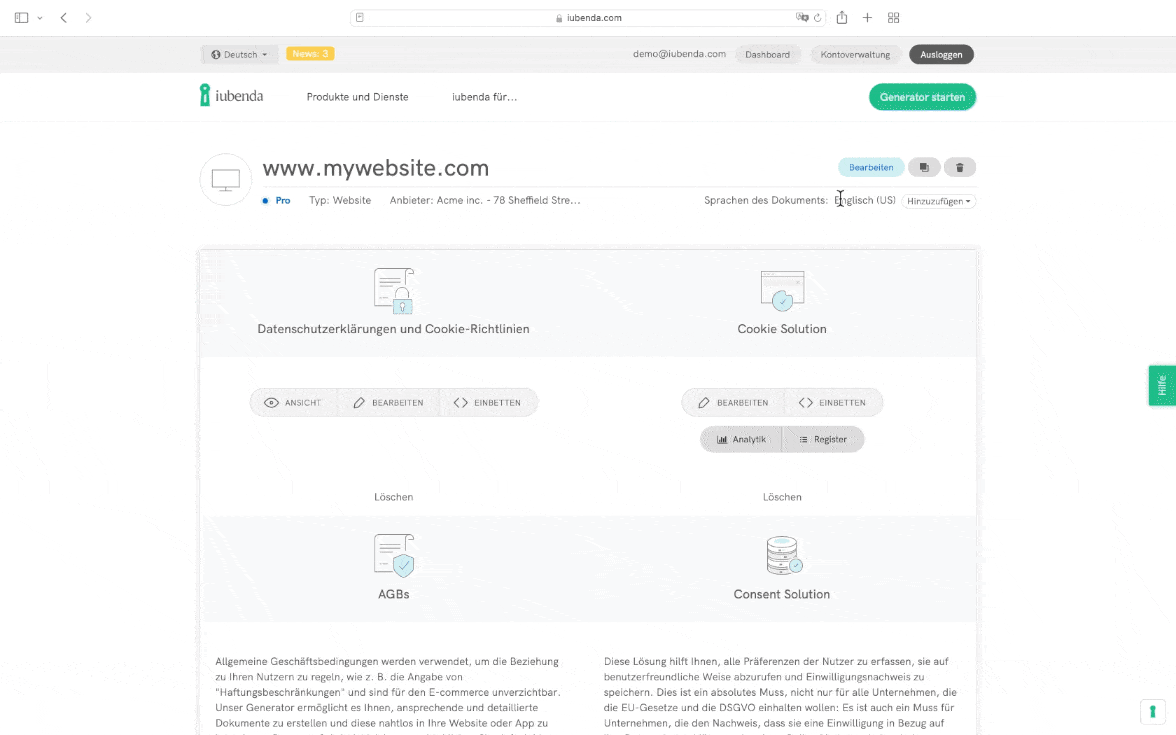The height and width of the screenshot is (735, 1176).
Task: Click the Generator starten button
Action: 922,97
